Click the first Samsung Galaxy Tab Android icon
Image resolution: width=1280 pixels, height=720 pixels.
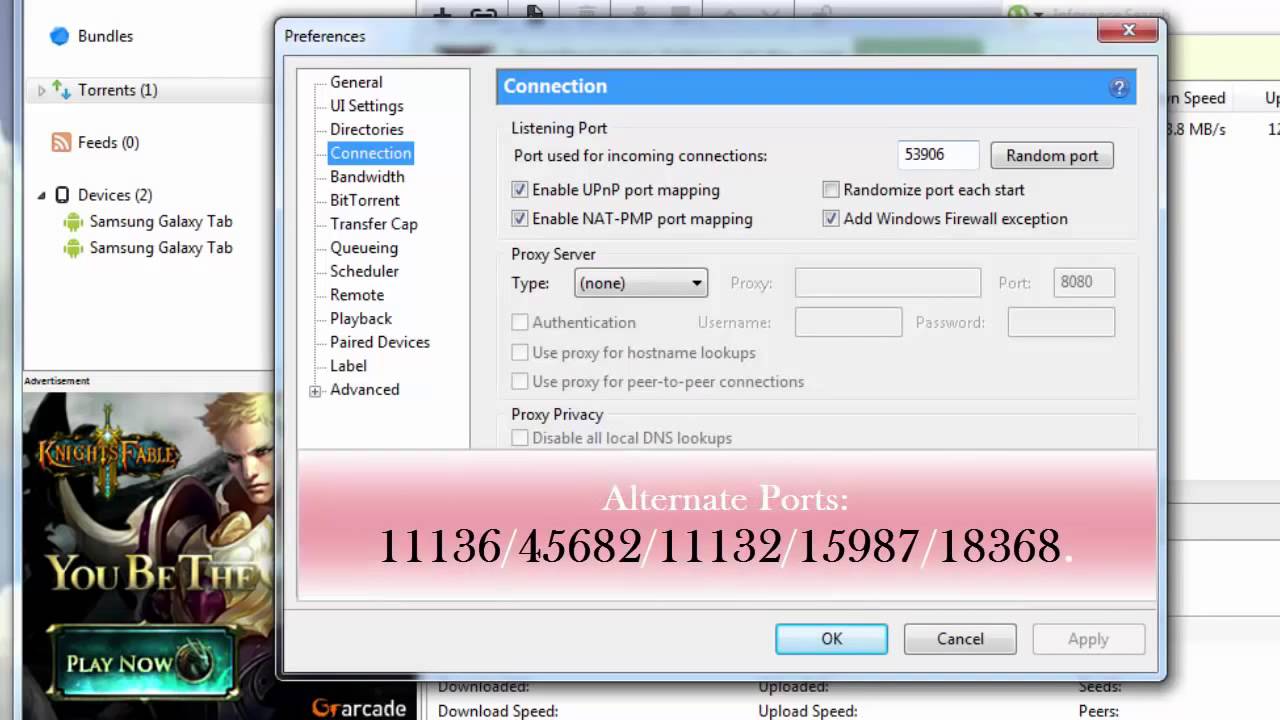[x=73, y=222]
